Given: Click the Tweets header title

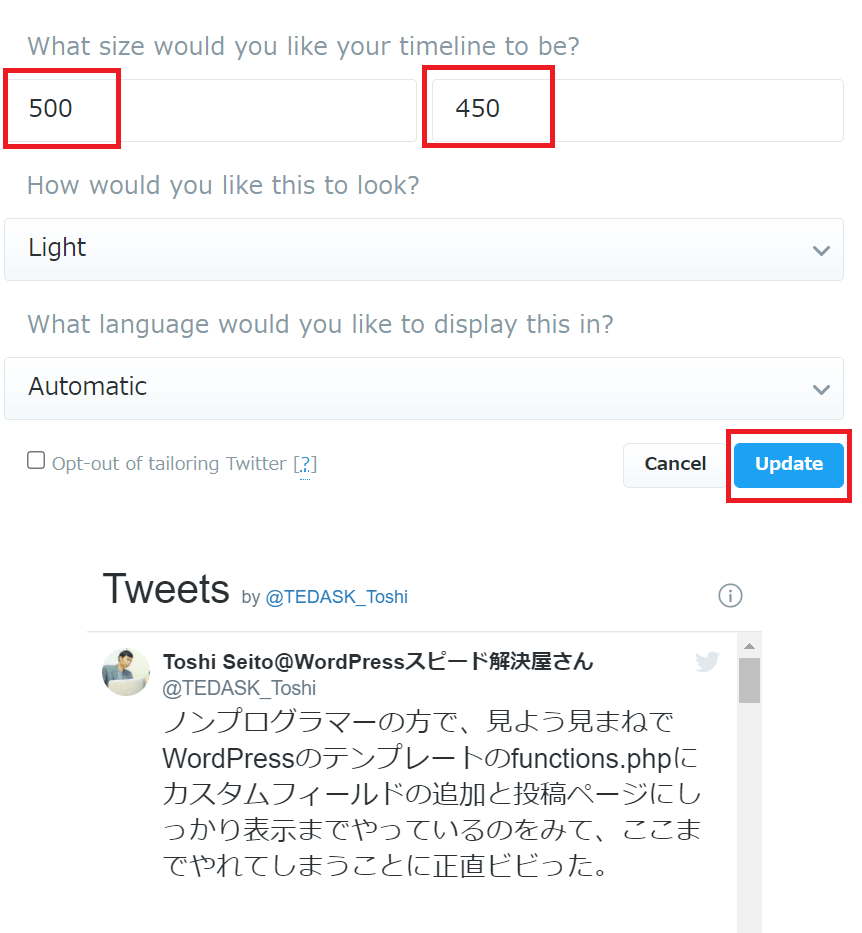Looking at the screenshot, I should pos(166,589).
